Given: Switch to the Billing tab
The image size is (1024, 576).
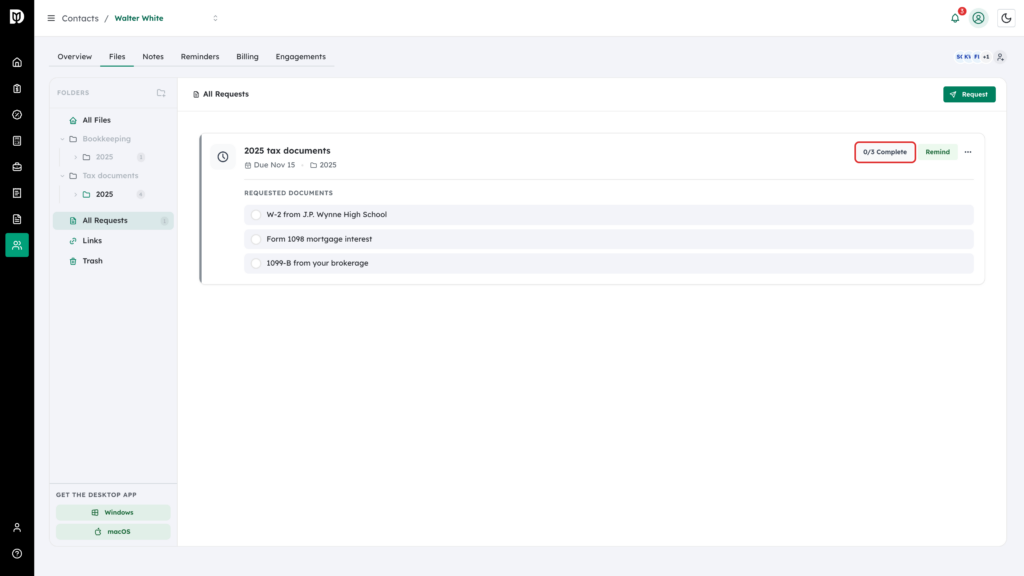Looking at the screenshot, I should pos(248,57).
